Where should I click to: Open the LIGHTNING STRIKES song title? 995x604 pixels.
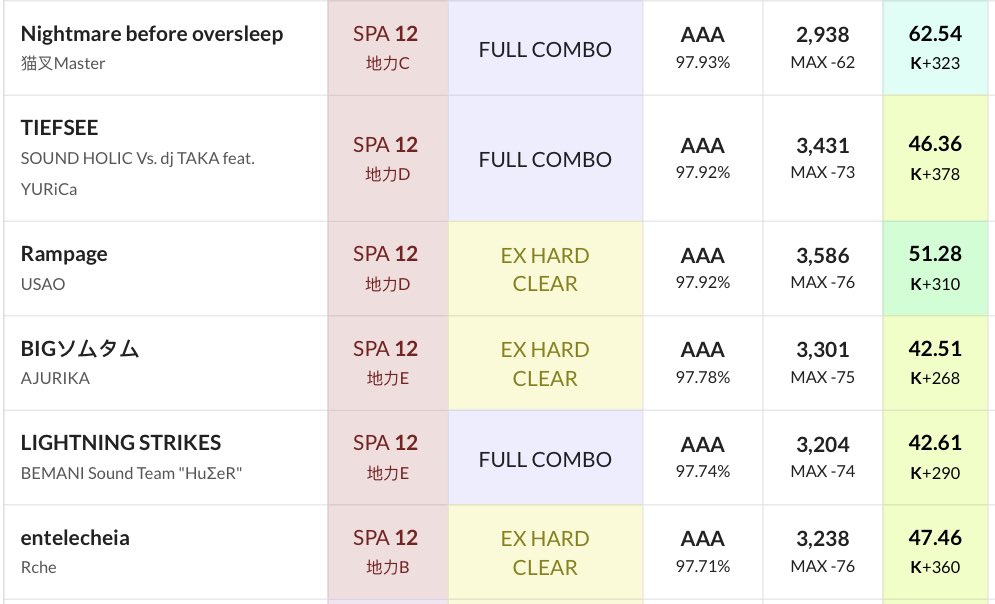[x=121, y=443]
